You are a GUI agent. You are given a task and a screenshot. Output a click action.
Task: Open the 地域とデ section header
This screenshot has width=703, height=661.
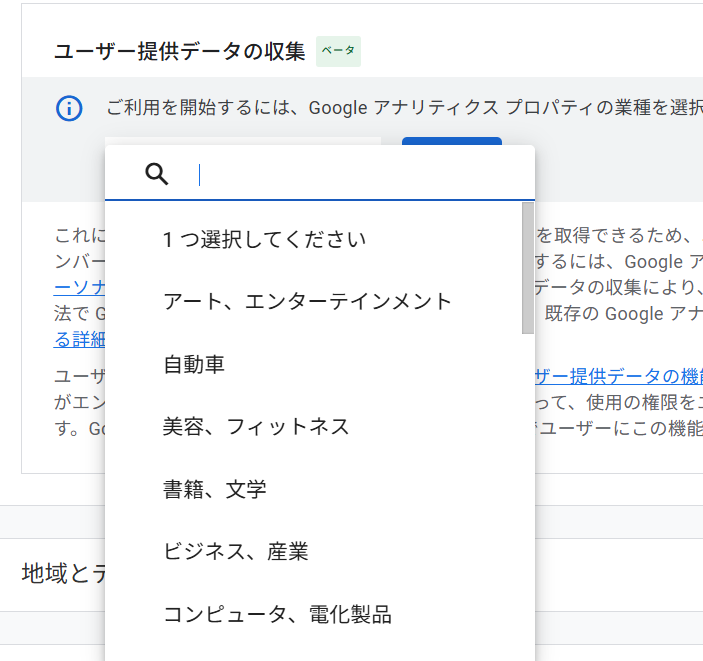click(x=62, y=573)
